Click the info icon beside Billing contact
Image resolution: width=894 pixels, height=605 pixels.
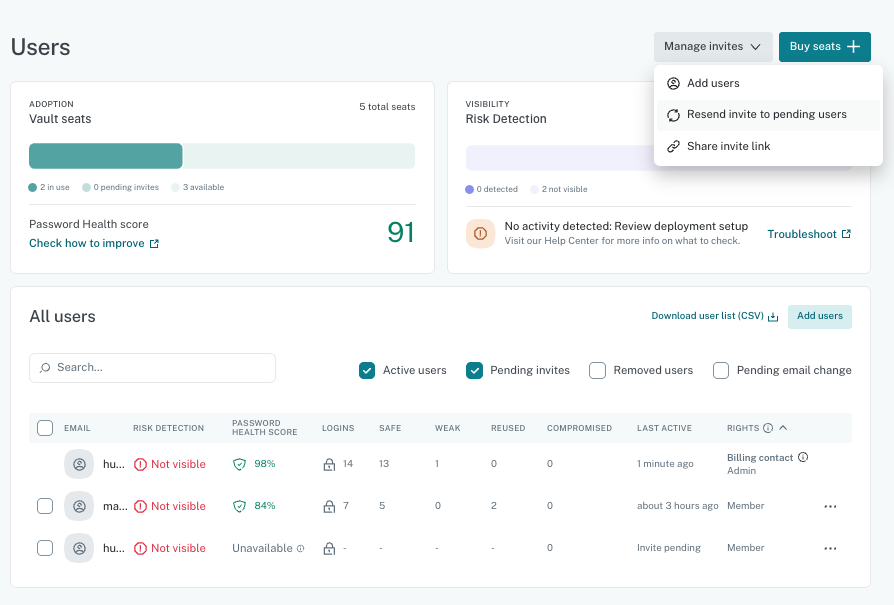(x=803, y=457)
